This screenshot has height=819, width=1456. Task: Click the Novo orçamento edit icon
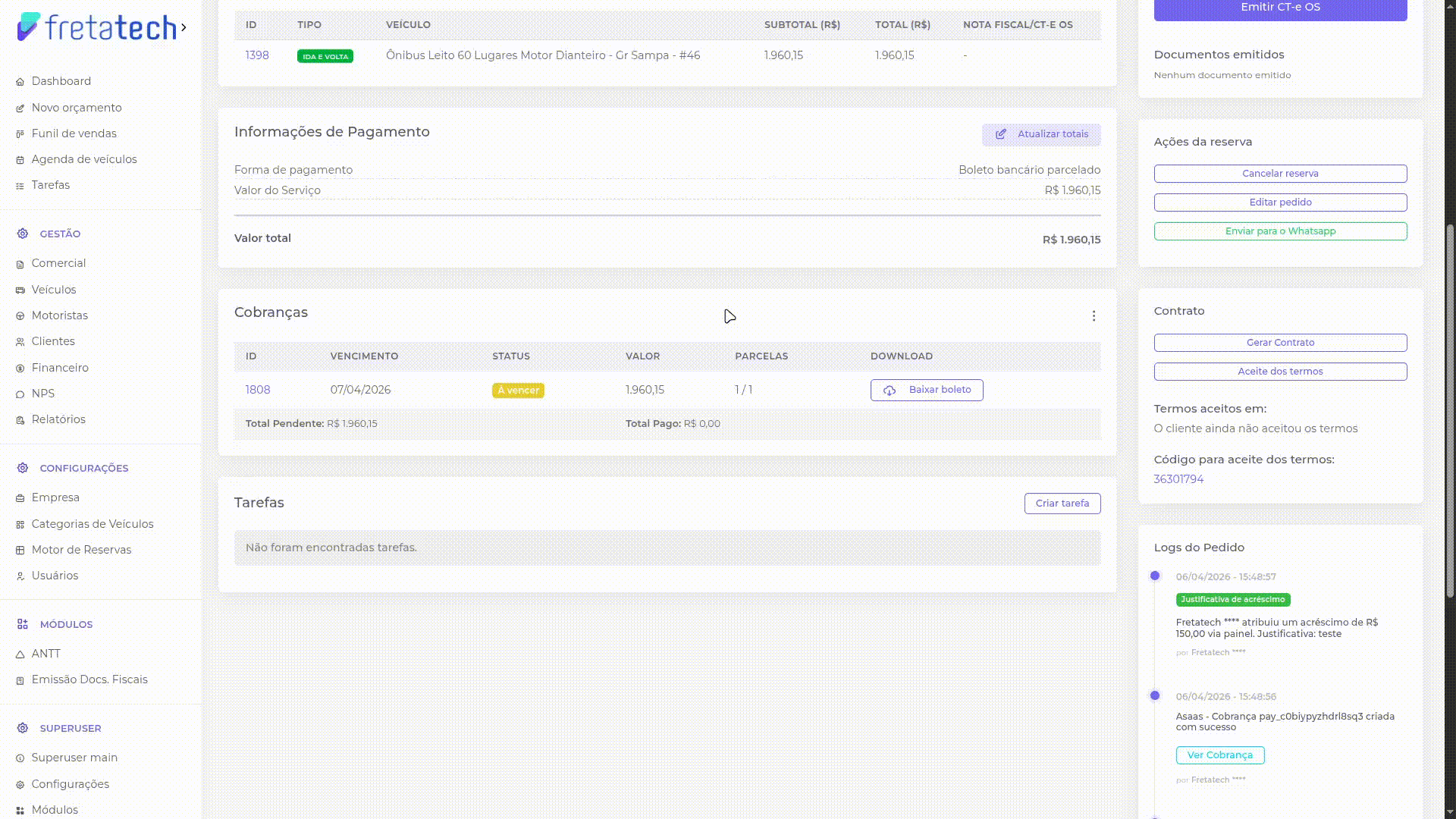20,108
